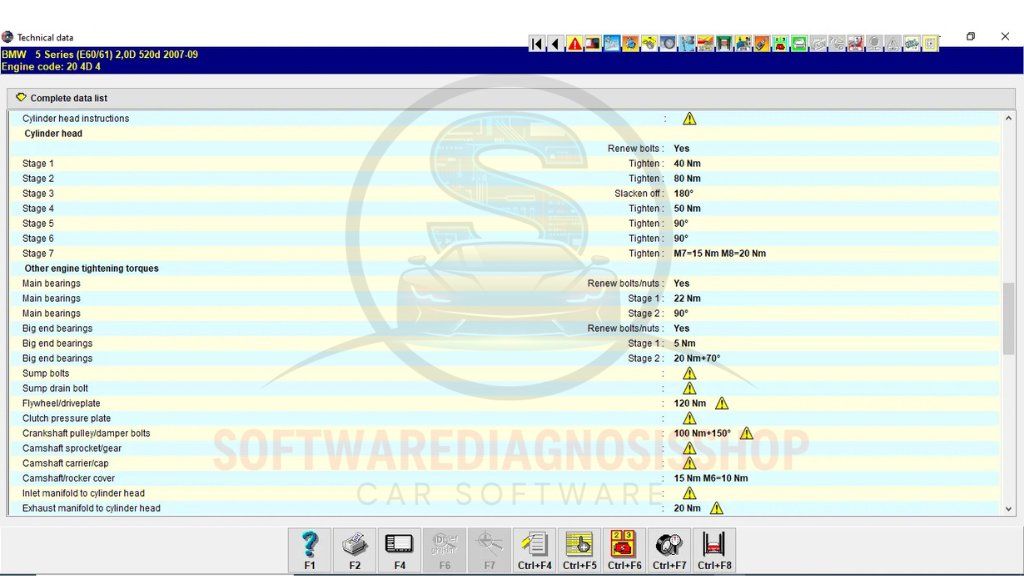Click the Ctrl+F4 notes editing button
The image size is (1024, 576).
pos(534,550)
